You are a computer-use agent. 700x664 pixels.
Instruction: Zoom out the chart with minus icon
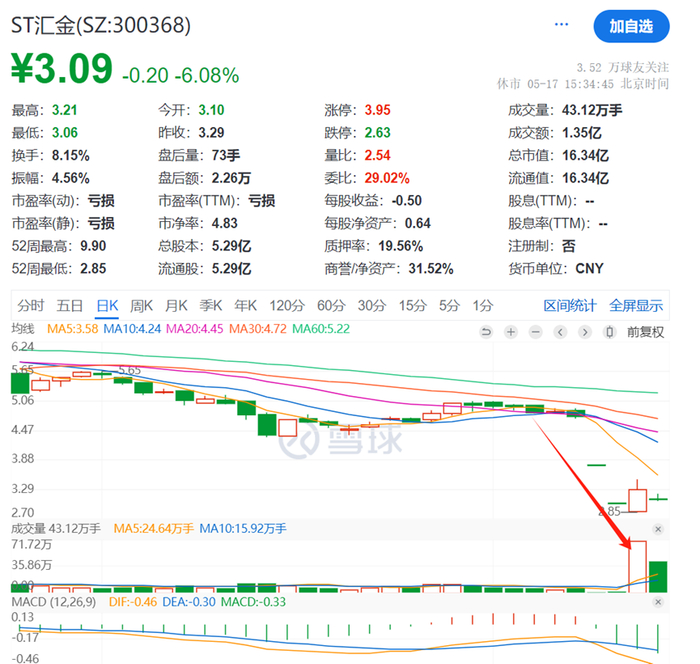tap(536, 332)
